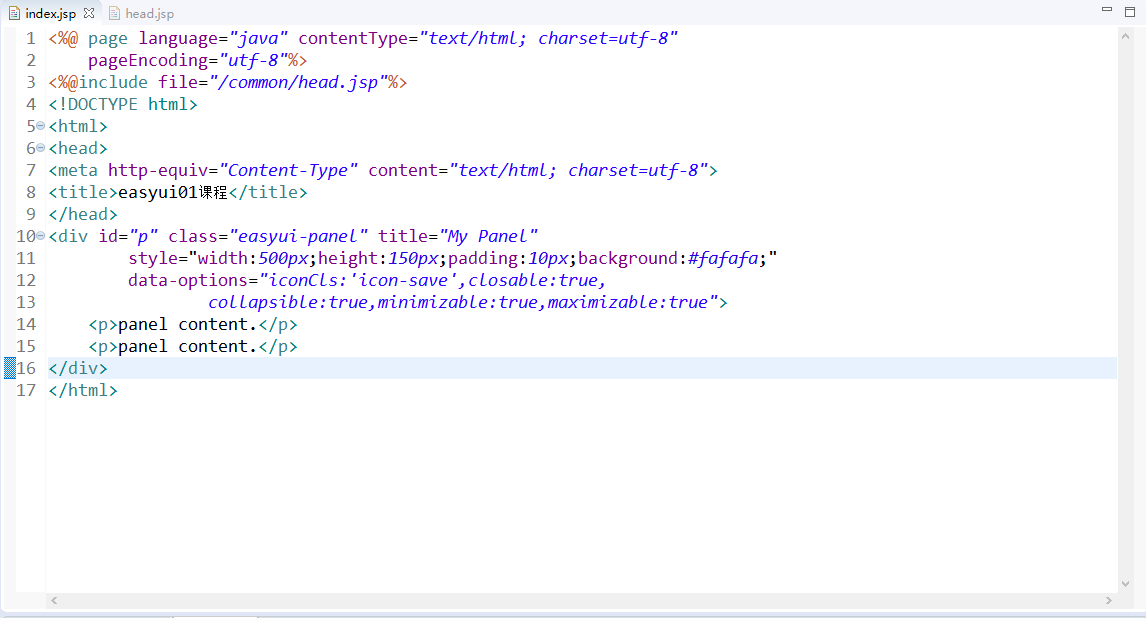Click the opening <html> tag
This screenshot has height=618, width=1146.
point(78,126)
